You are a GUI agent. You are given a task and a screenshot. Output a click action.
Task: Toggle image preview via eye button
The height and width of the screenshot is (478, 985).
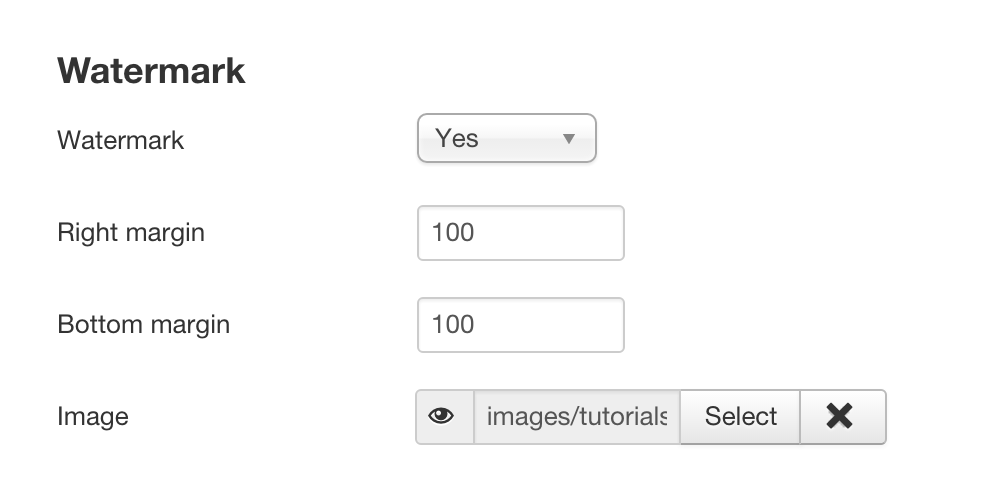pyautogui.click(x=445, y=416)
